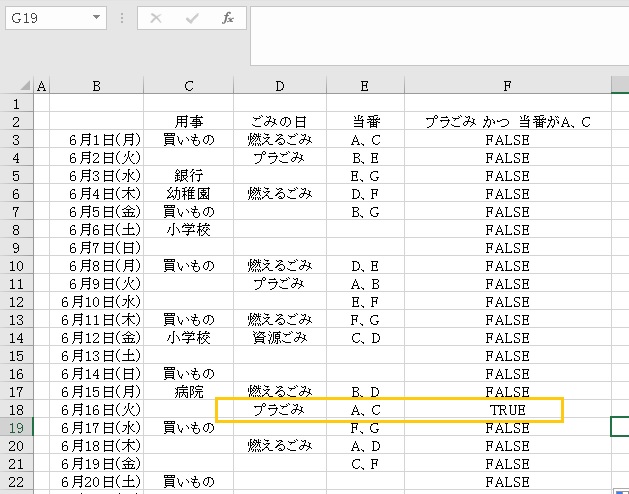This screenshot has height=494, width=629.
Task: Click the Enter checkmark icon in formula bar
Action: tap(192, 19)
